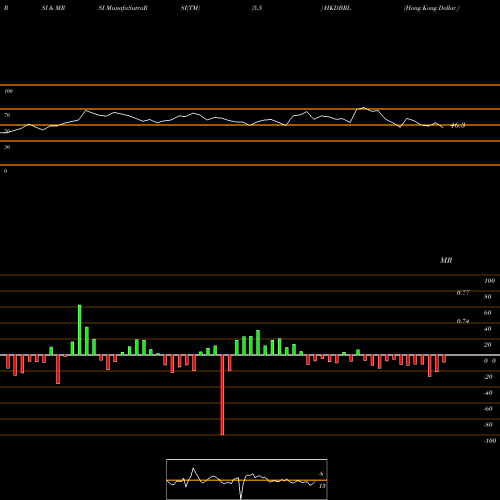Click the 30 level label on RSI axis
The width and height of the screenshot is (500, 500).
tap(7, 147)
